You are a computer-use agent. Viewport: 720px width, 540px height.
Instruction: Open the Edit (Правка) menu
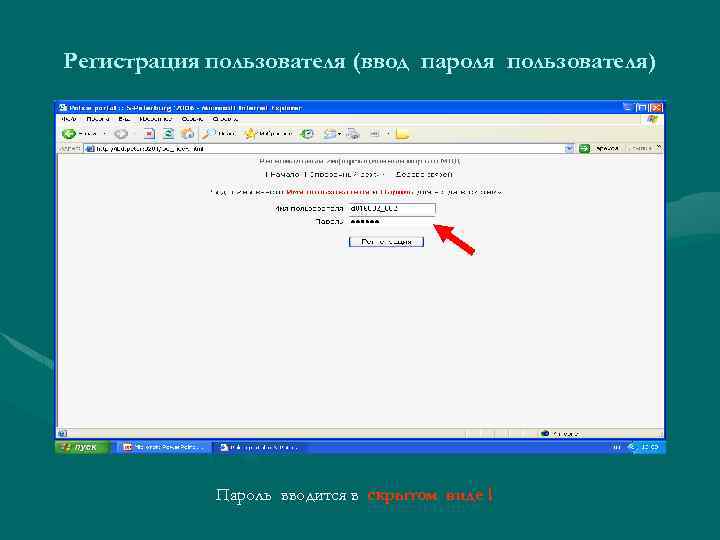[97, 119]
